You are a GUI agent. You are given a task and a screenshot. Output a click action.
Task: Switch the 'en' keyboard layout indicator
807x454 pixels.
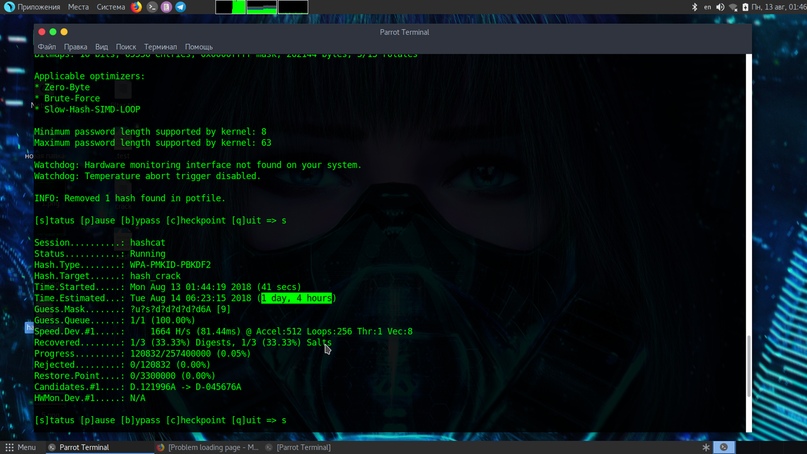(x=707, y=7)
